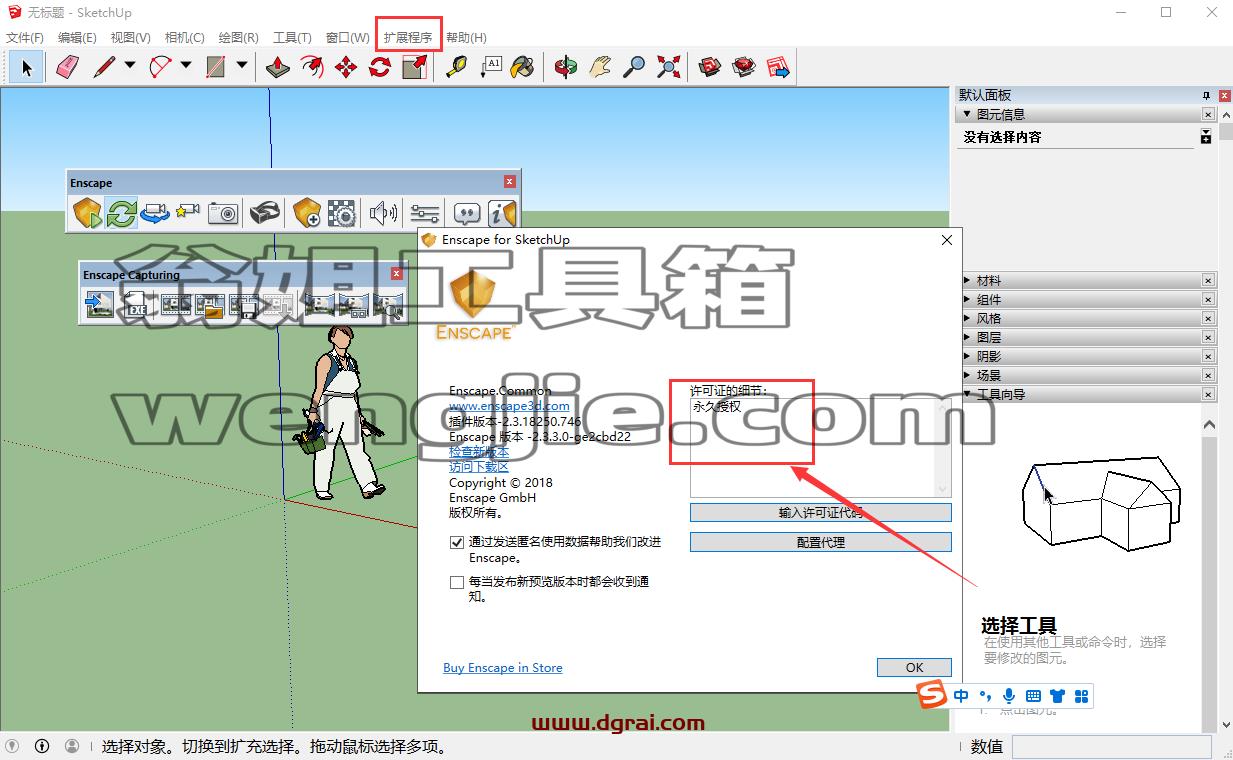This screenshot has width=1233, height=760.
Task: Activate the Zoom magnifier tool
Action: point(634,68)
